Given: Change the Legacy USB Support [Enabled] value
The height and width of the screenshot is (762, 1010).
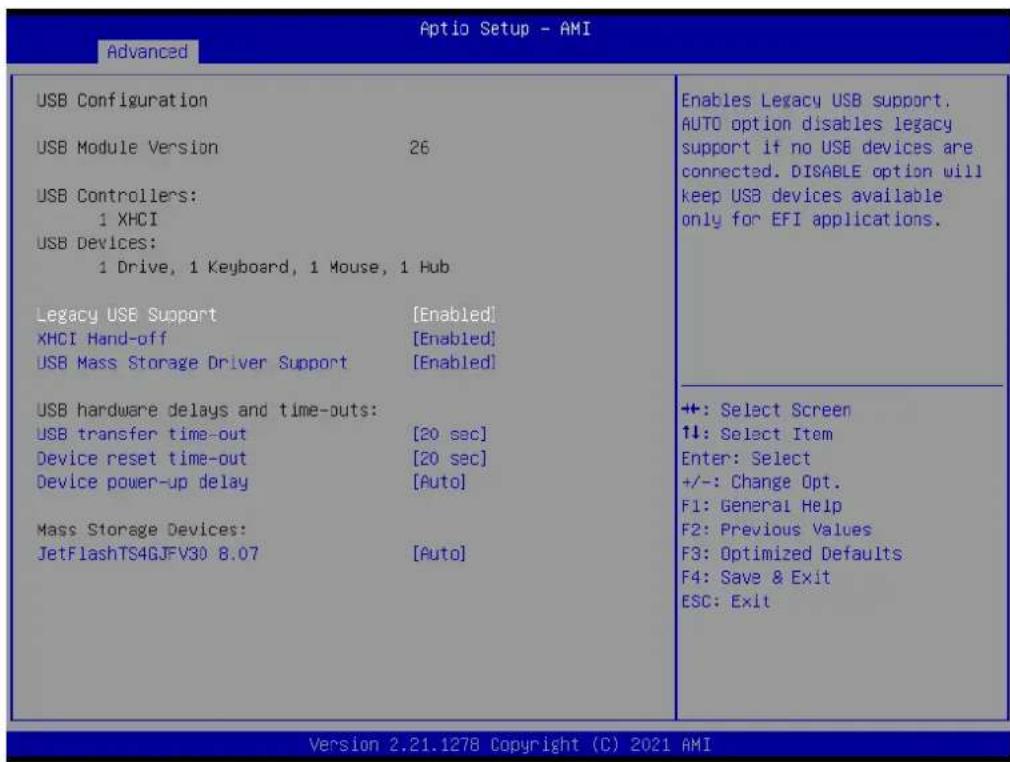Looking at the screenshot, I should (454, 315).
